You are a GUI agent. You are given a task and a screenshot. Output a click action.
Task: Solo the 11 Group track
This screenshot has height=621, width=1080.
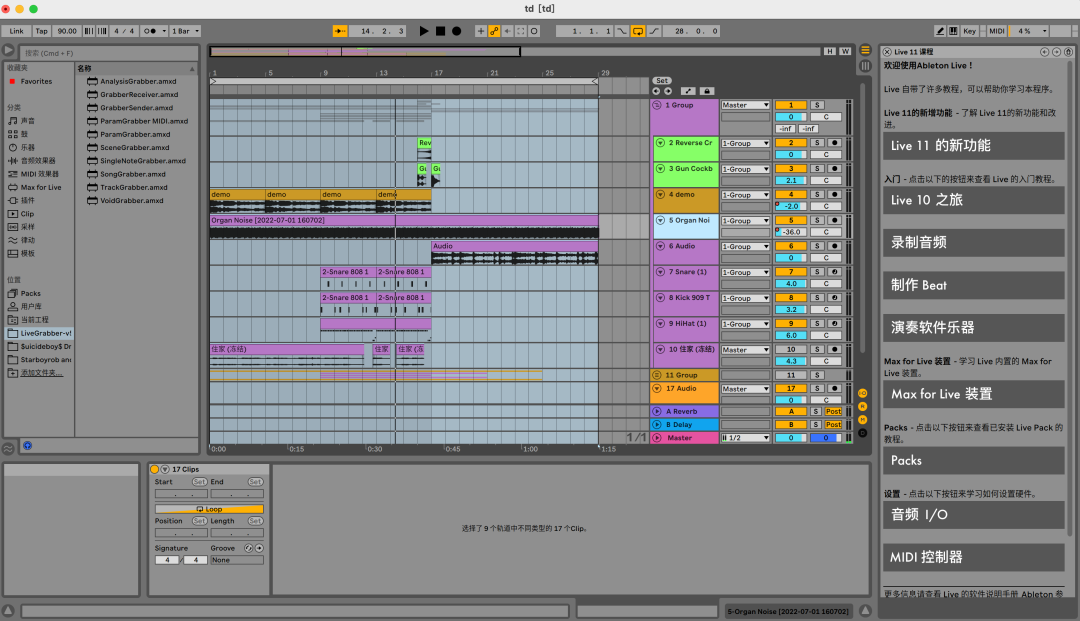(817, 375)
